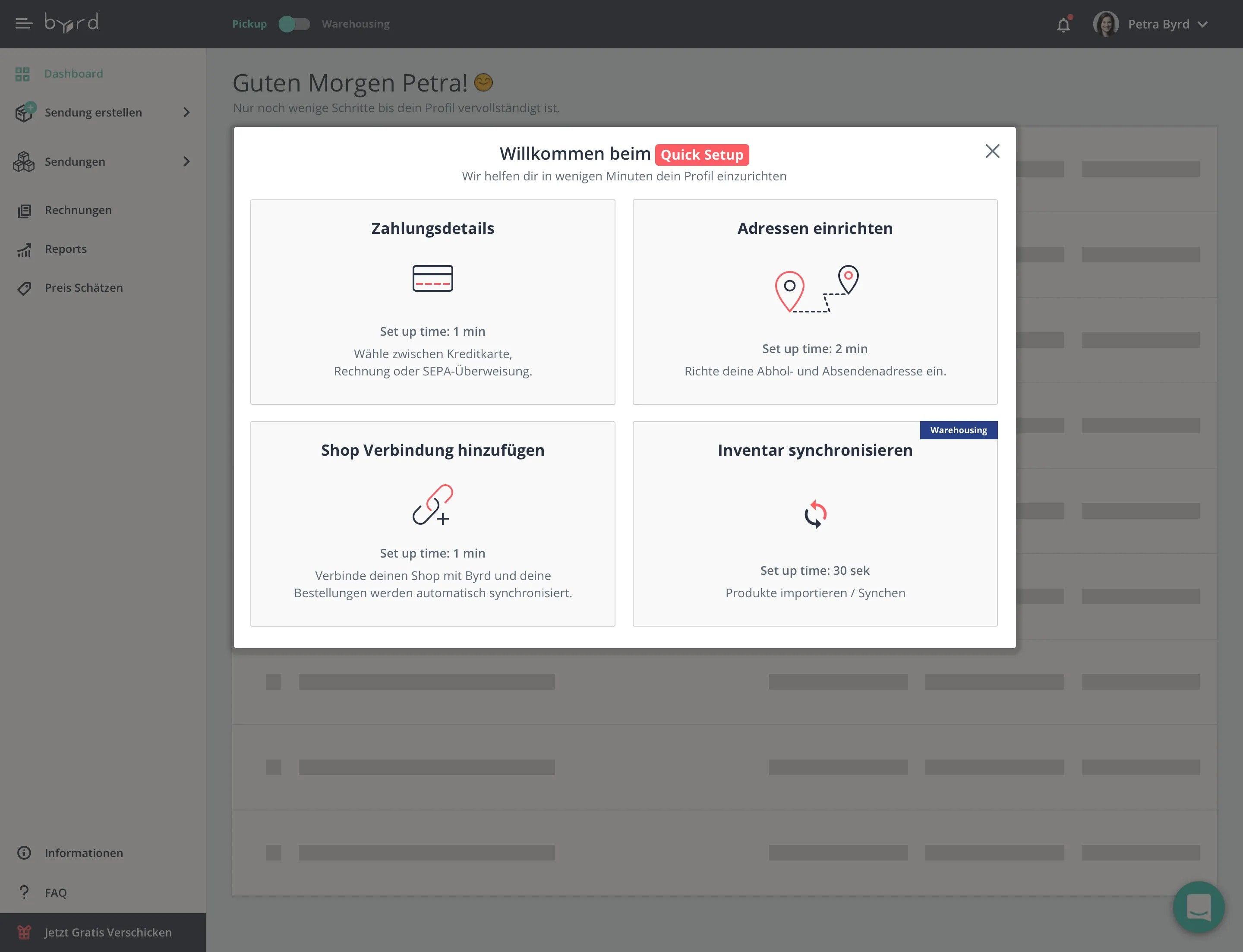The image size is (1243, 952).
Task: Expand the Sendung erstellen submenu
Action: pyautogui.click(x=186, y=113)
